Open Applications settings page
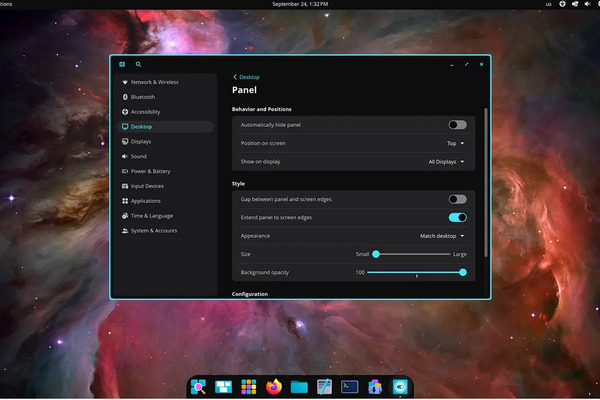 pyautogui.click(x=165, y=201)
